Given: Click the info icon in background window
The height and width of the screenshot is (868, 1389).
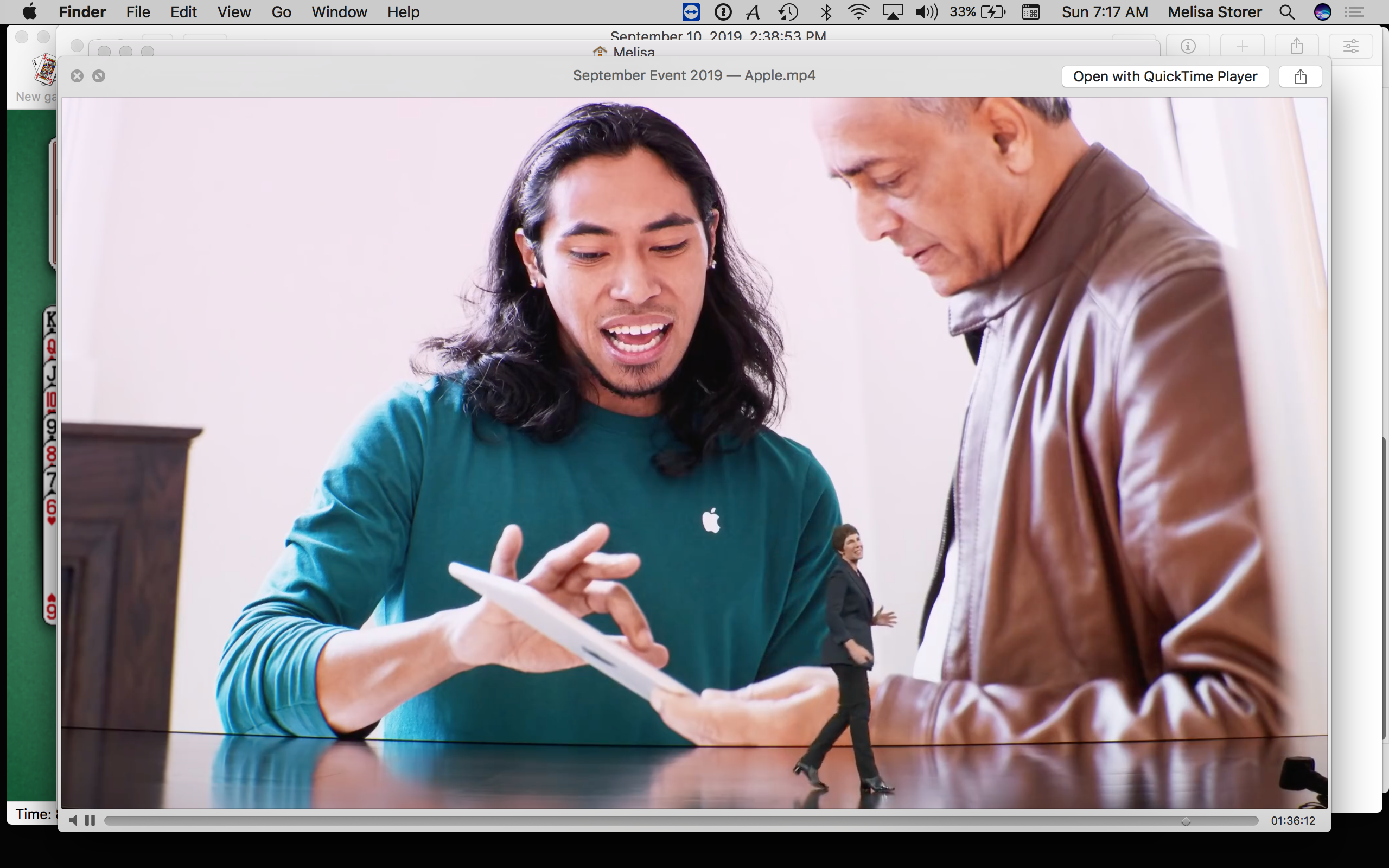Looking at the screenshot, I should tap(1188, 46).
